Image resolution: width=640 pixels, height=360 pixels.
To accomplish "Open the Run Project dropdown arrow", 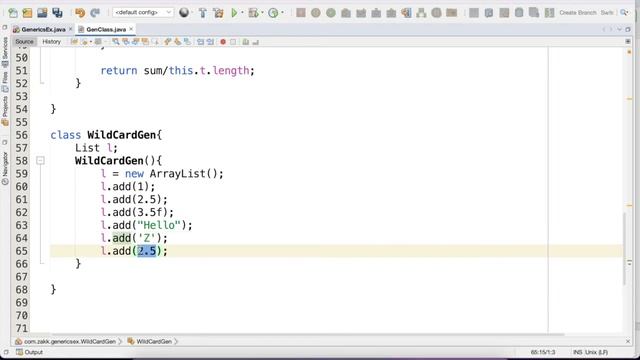I will coord(242,13).
